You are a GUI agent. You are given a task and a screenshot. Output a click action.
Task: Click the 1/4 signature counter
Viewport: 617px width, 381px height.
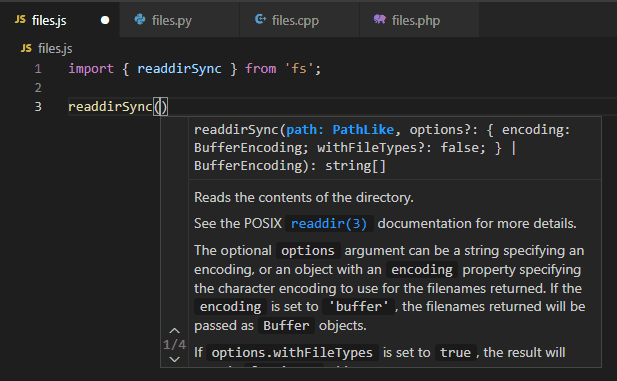coord(174,345)
